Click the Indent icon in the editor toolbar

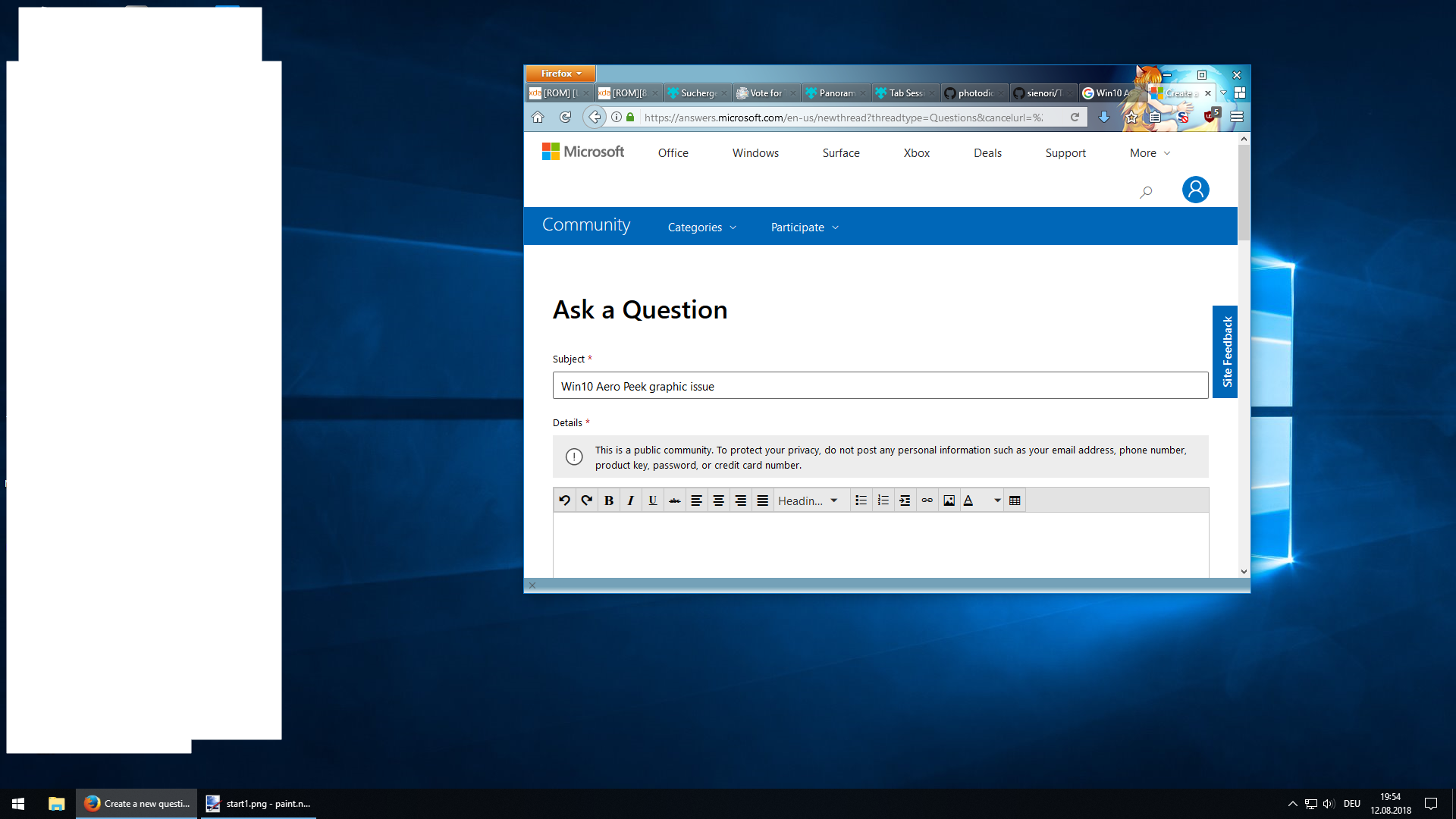click(905, 500)
